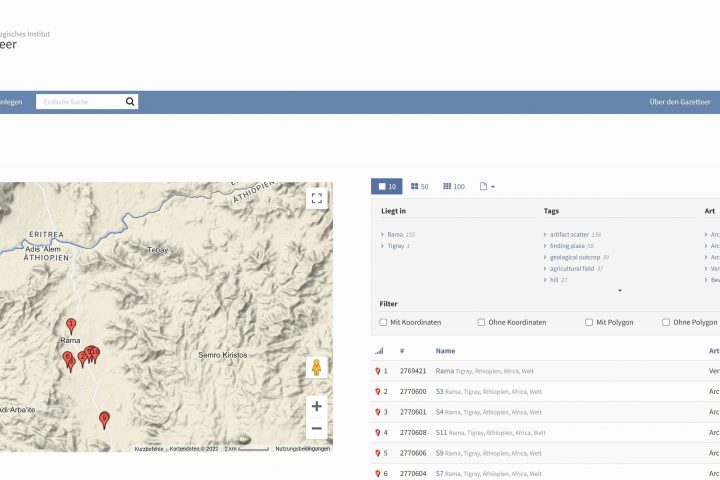Click the search magnifier icon
720x480 pixels.
pyautogui.click(x=130, y=102)
